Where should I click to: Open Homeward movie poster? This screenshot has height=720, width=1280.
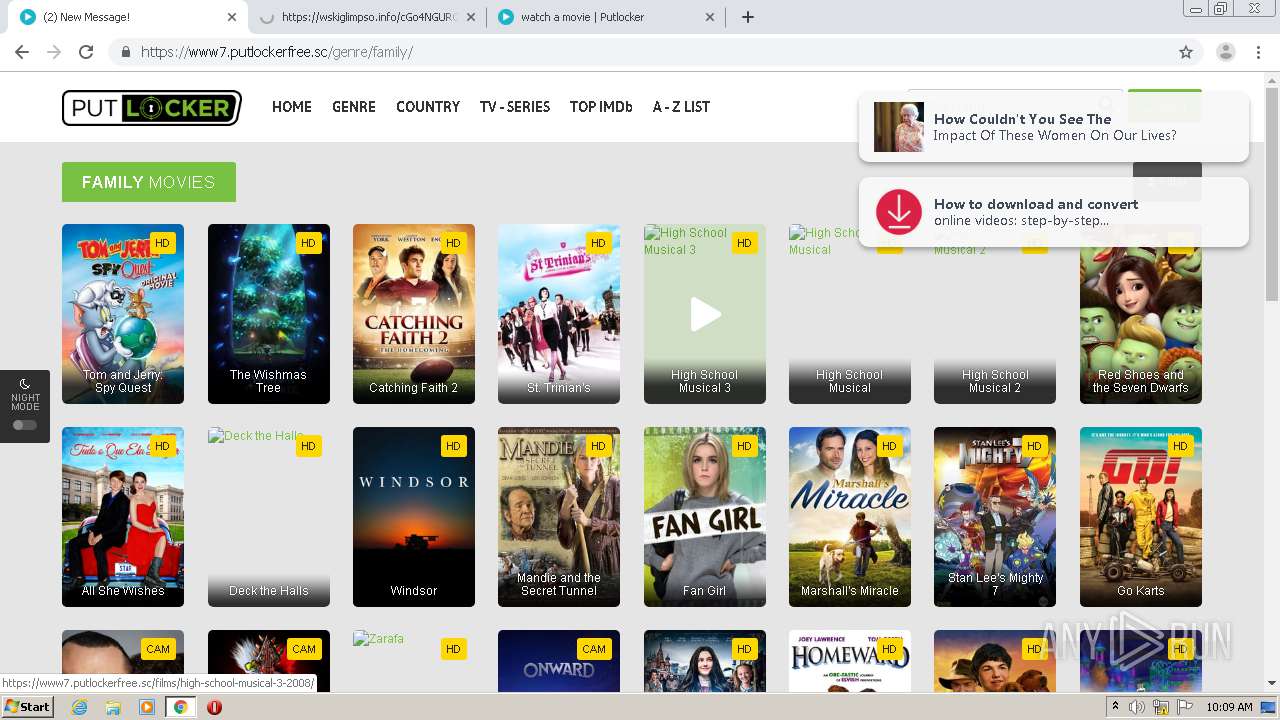pyautogui.click(x=850, y=661)
